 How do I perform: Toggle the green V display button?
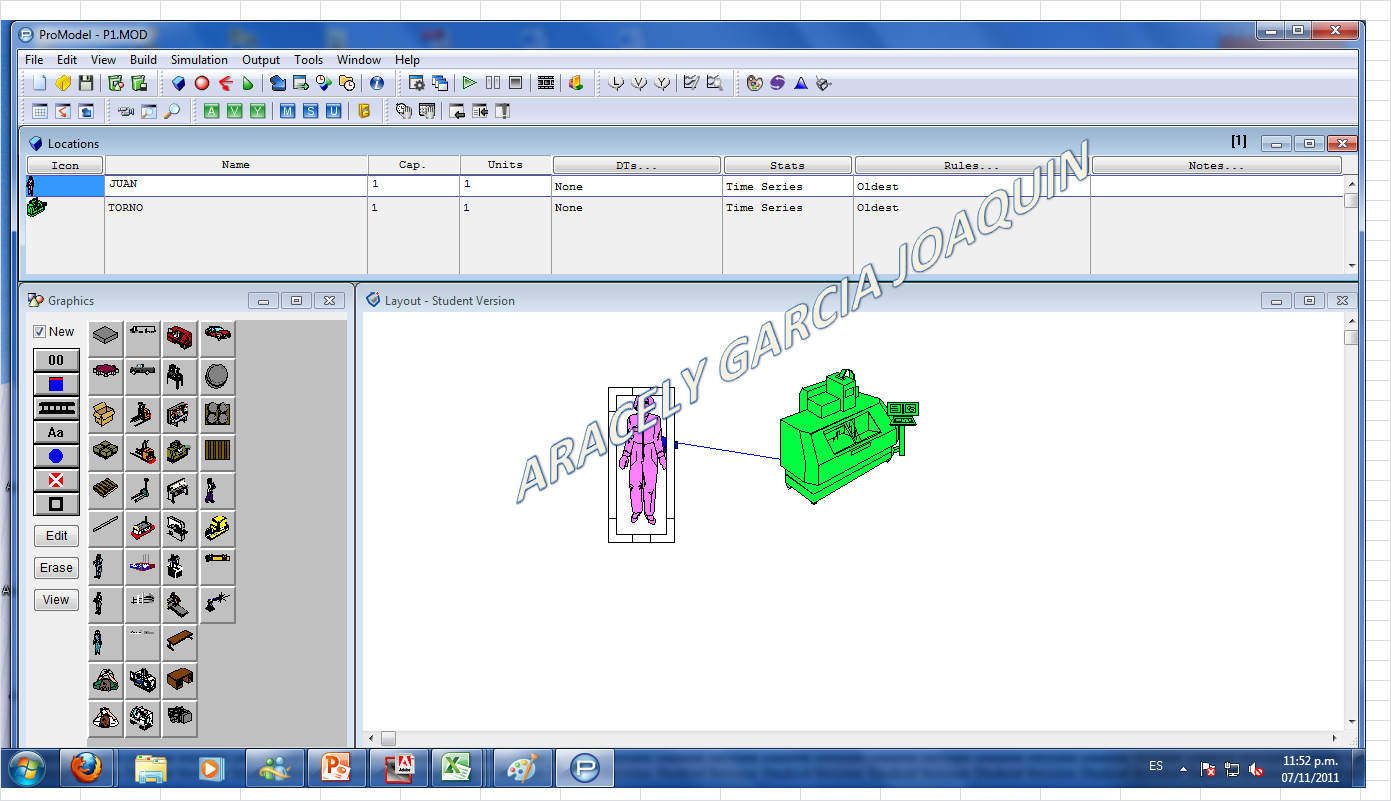click(234, 111)
